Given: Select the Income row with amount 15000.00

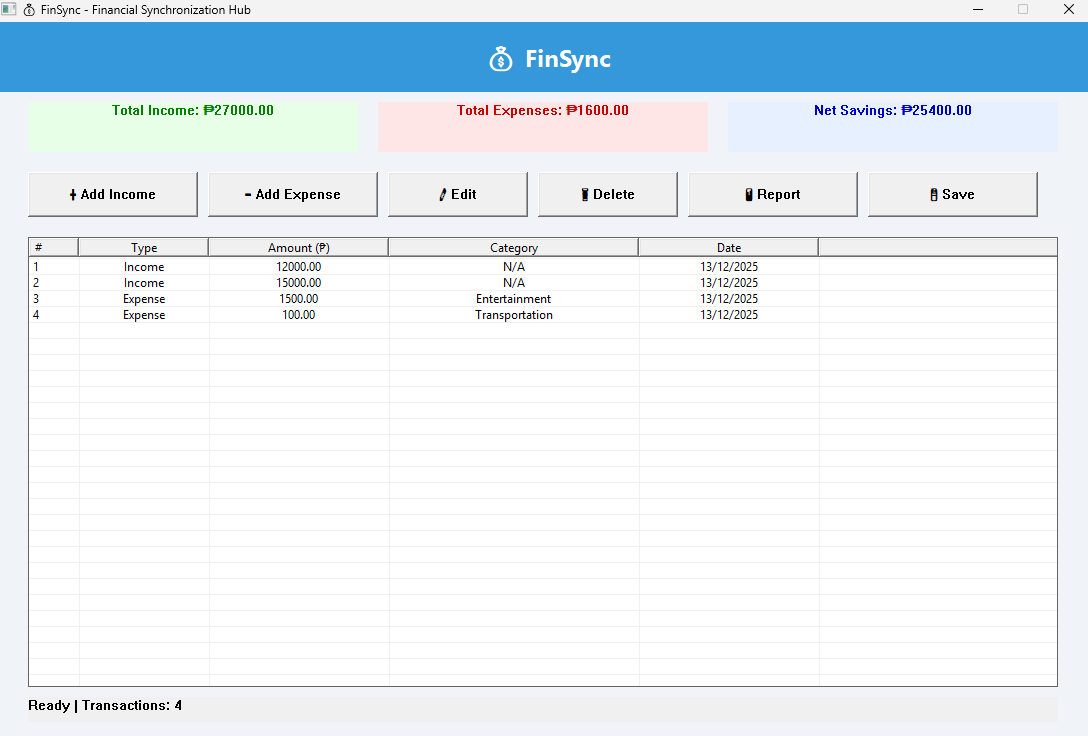Looking at the screenshot, I should click(x=543, y=282).
